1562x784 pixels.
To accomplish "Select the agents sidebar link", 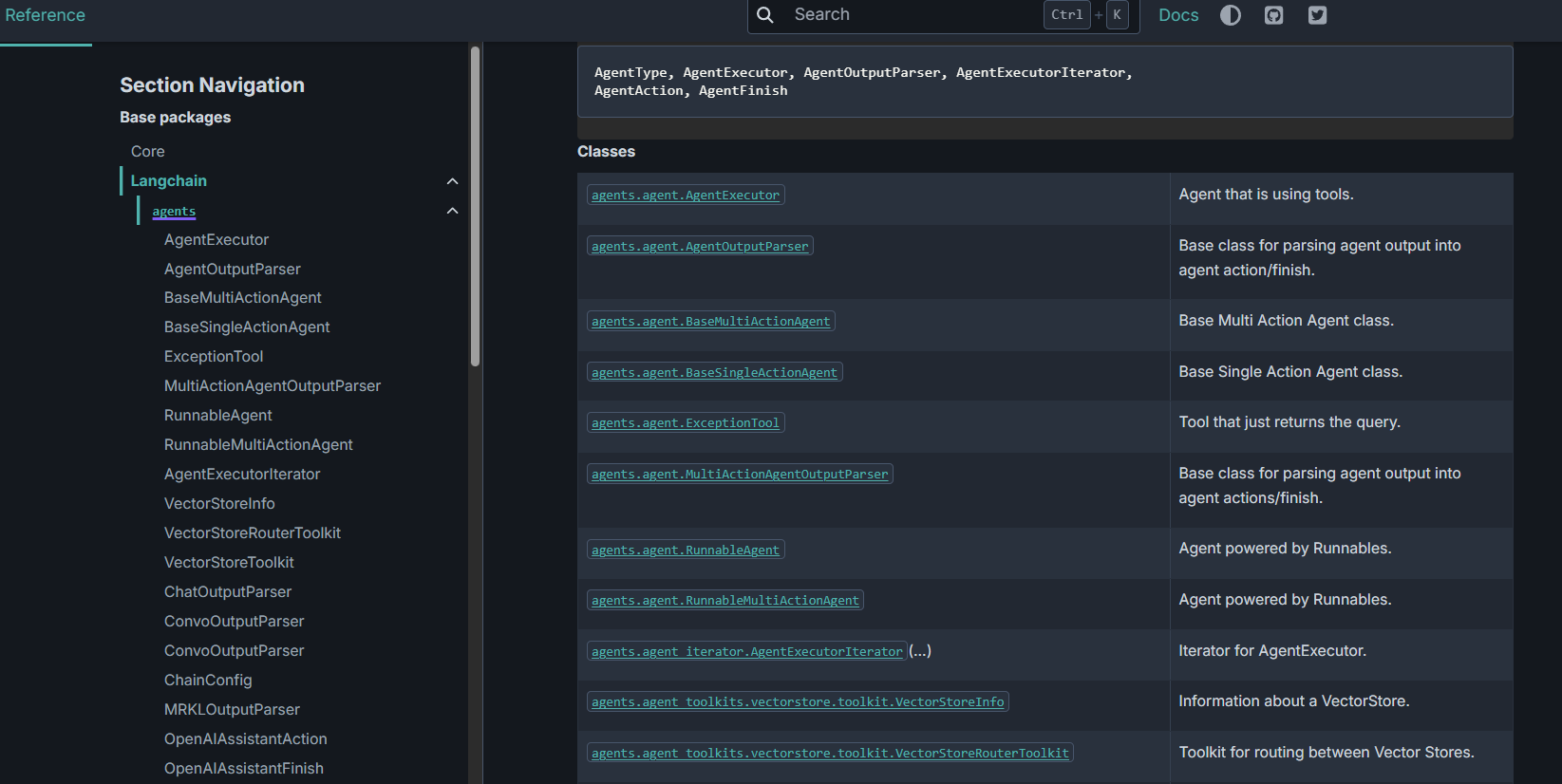I will pos(174,211).
